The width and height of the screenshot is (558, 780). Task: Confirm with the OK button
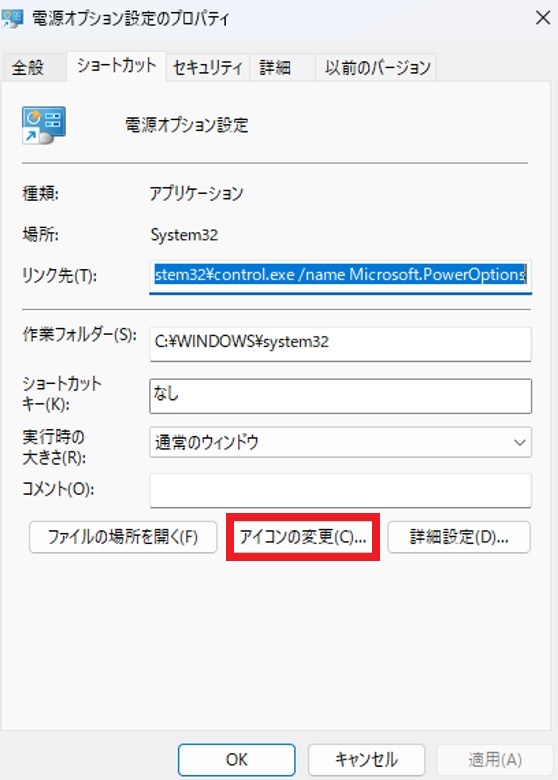[x=237, y=760]
